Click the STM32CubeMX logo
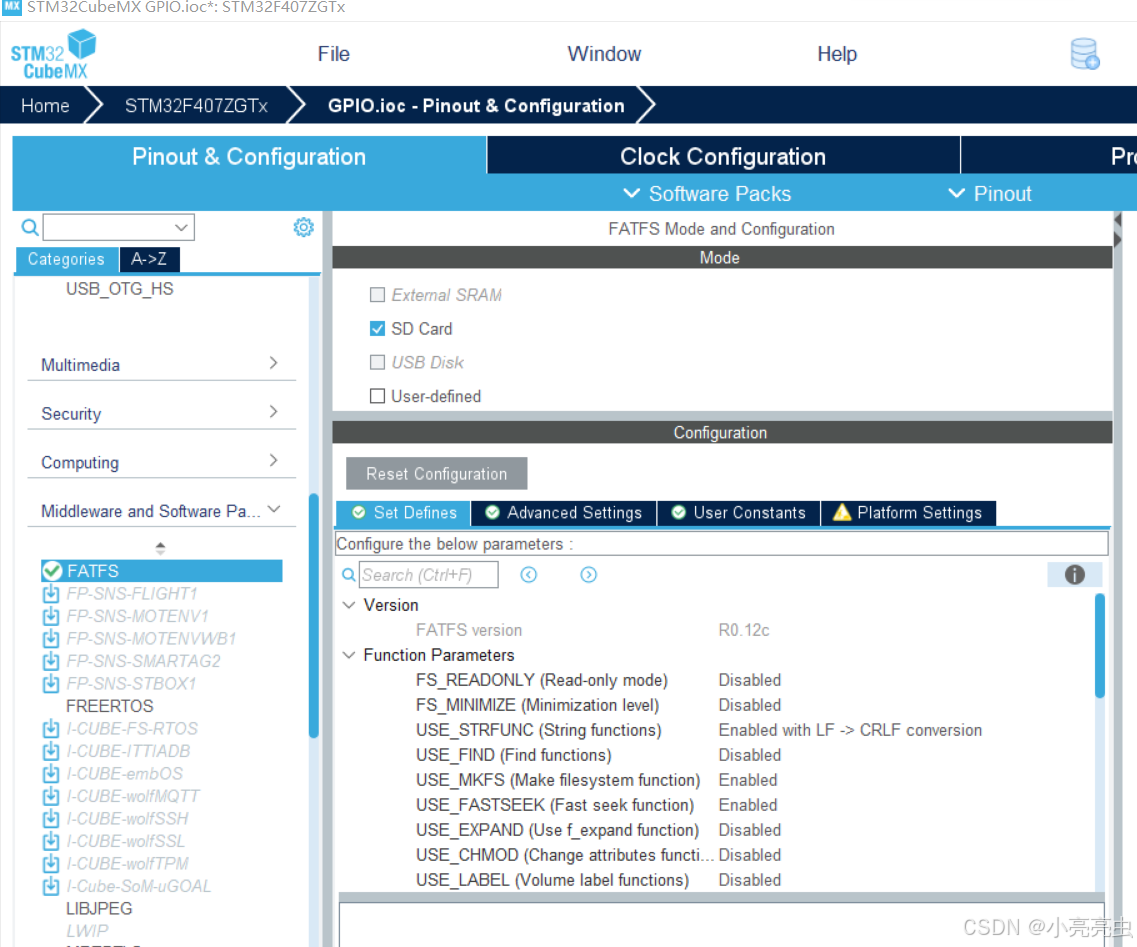The height and width of the screenshot is (947, 1137). [x=53, y=54]
